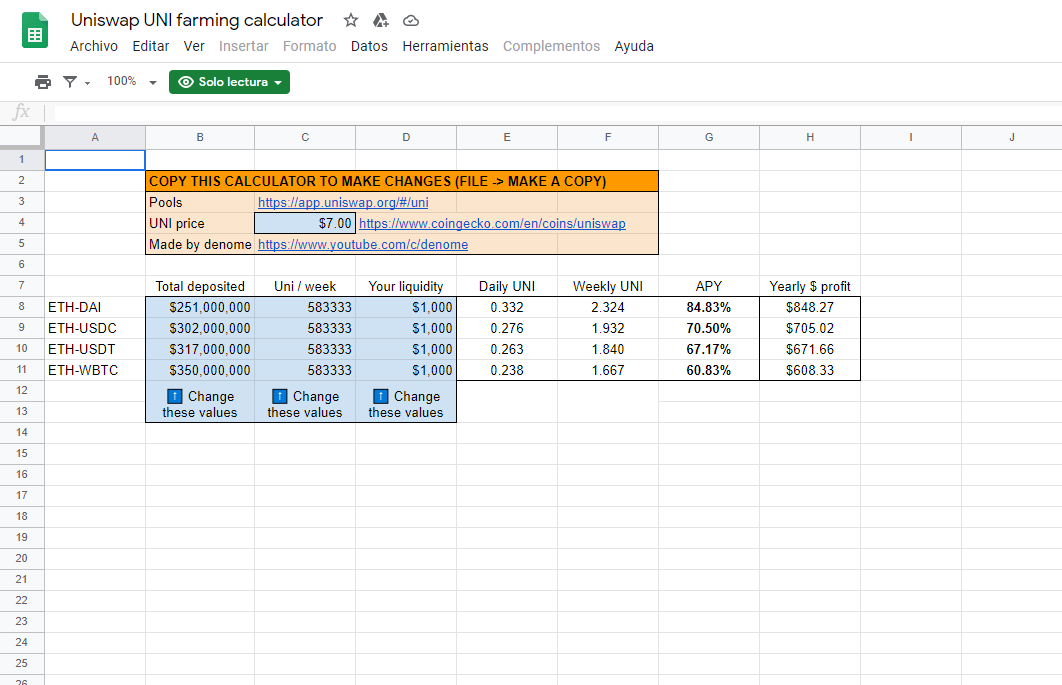Select the ETH-USDT label cell
Screen dimensions: 1062x685
pyautogui.click(x=95, y=349)
